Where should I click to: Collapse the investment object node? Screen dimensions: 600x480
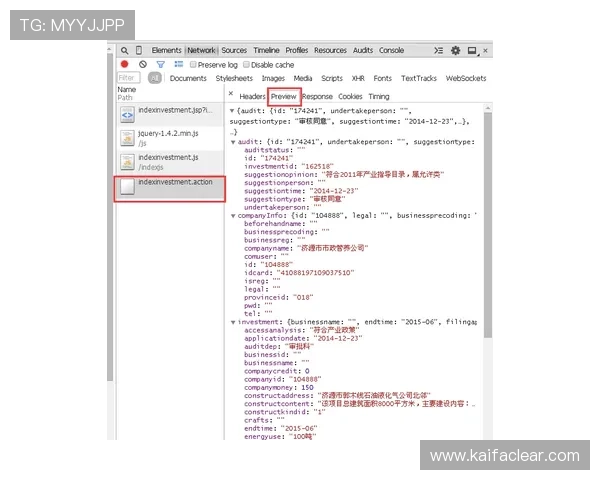click(233, 322)
